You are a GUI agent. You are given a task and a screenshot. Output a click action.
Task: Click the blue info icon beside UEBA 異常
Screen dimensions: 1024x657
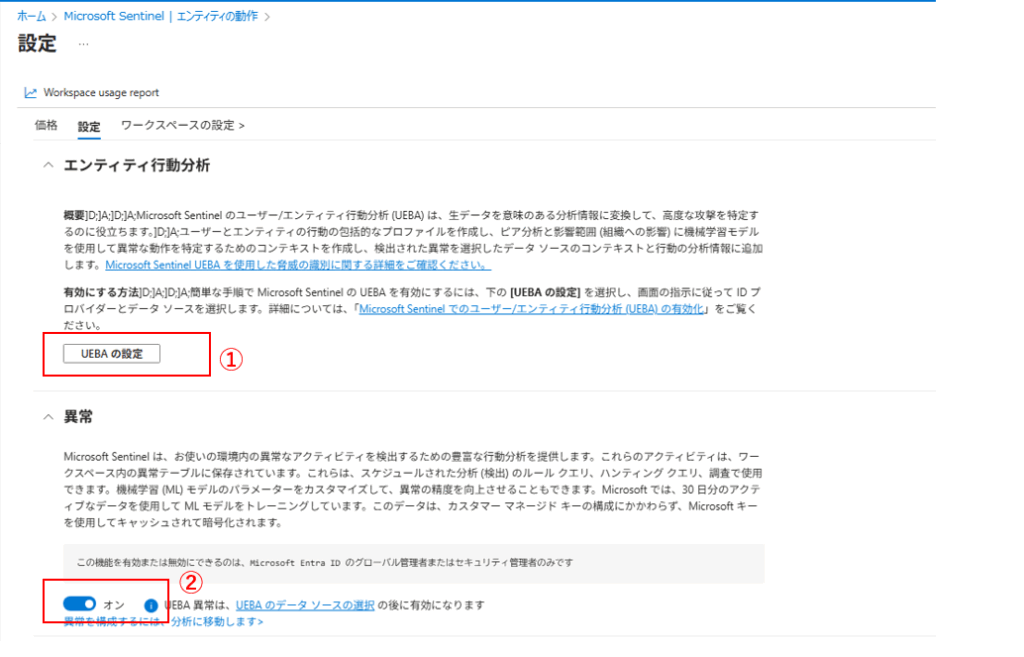point(151,605)
